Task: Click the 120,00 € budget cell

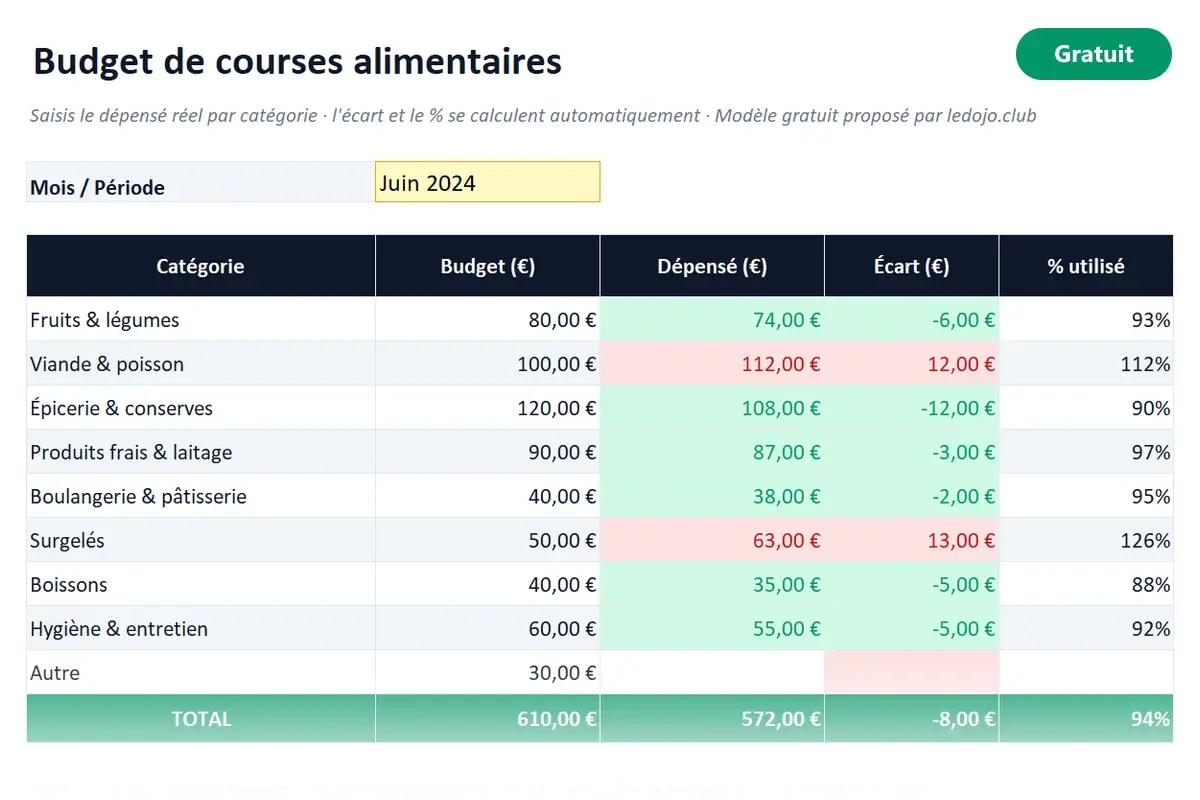Action: [488, 408]
